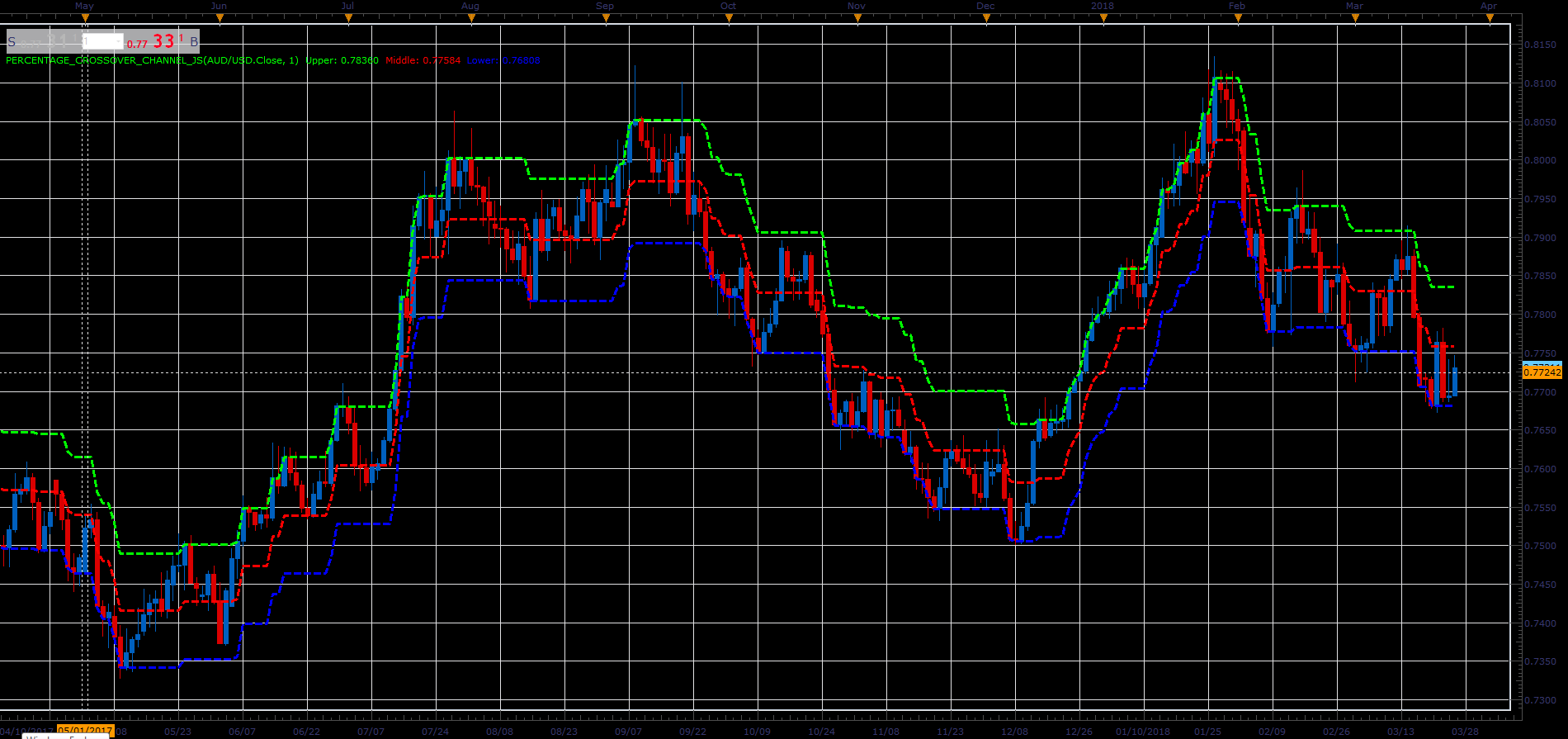
Task: Click the 09/22 date axis label
Action: click(692, 732)
